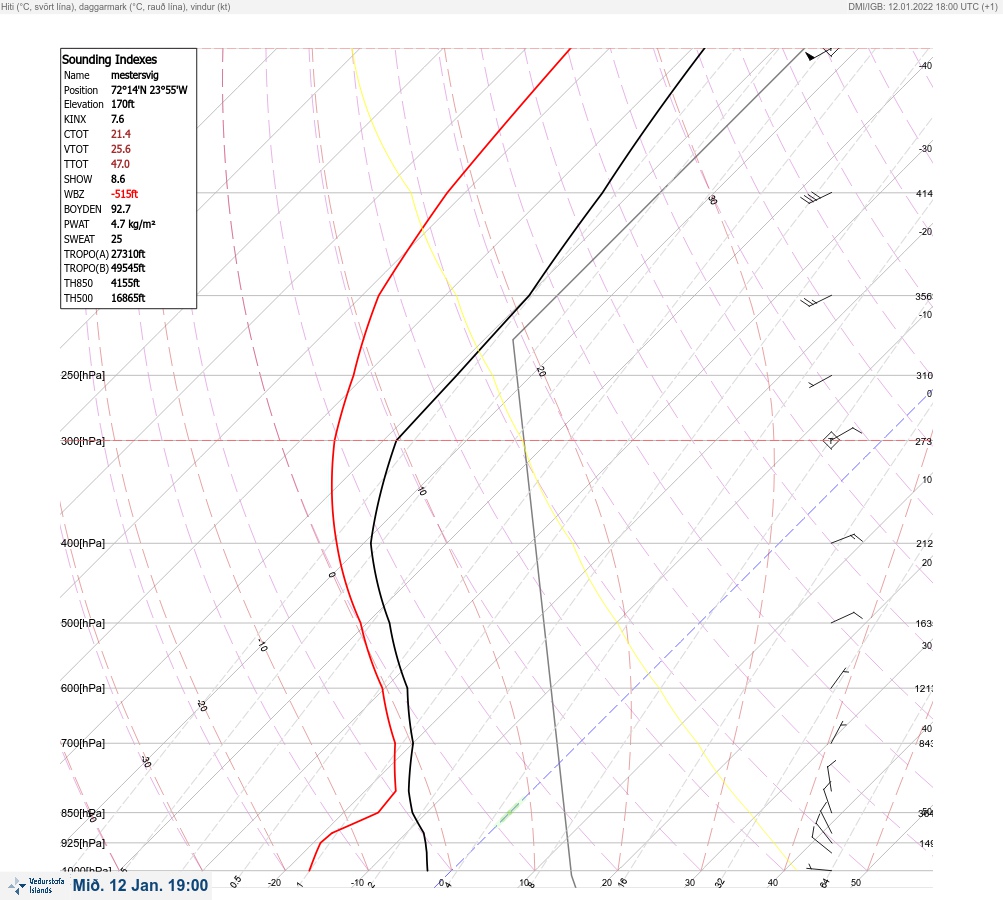Click the '300[hPa]' pressure label
This screenshot has height=900, width=1003.
83,441
